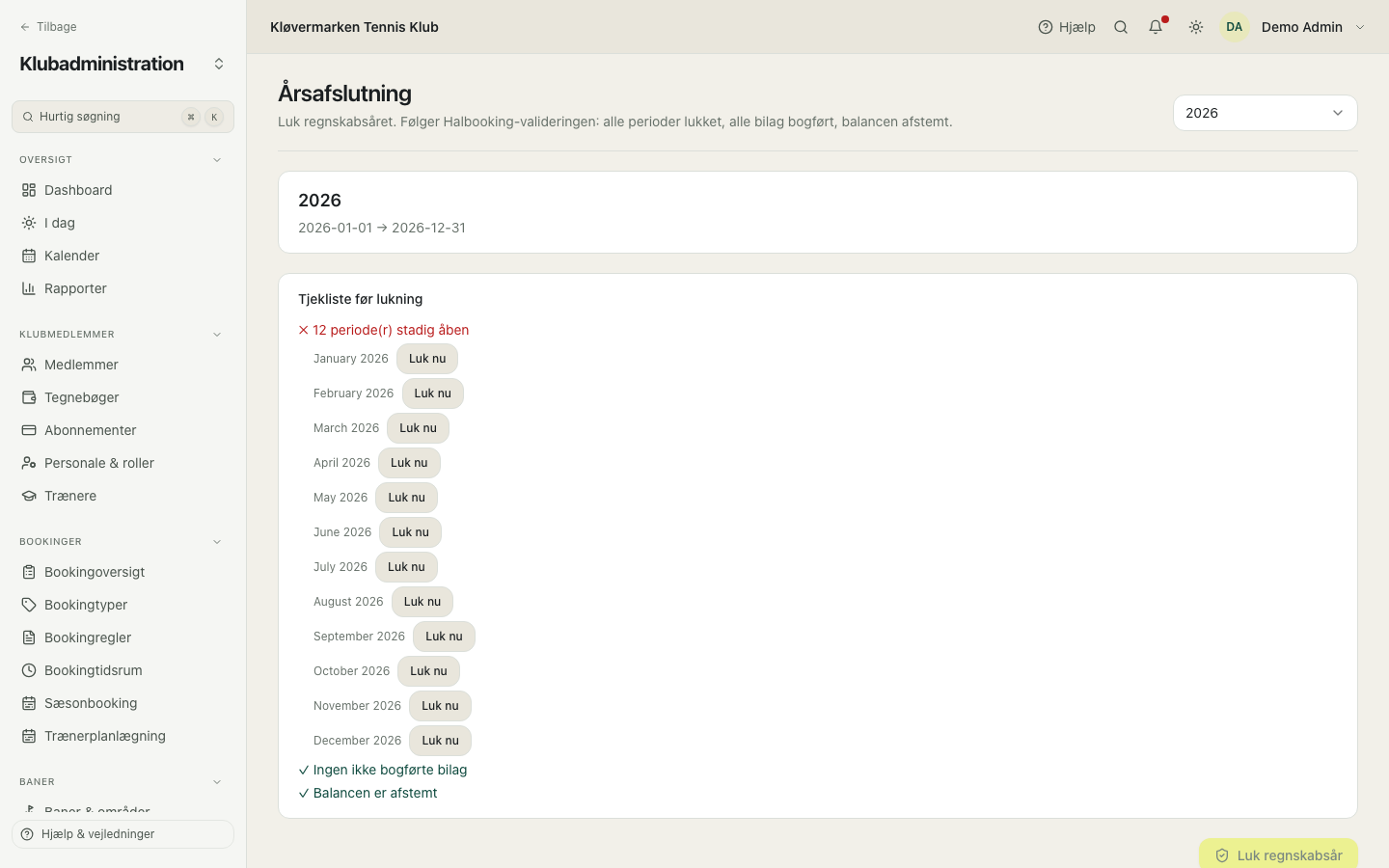Open Sæsonbooking calendar item
Image resolution: width=1389 pixels, height=868 pixels.
123,703
